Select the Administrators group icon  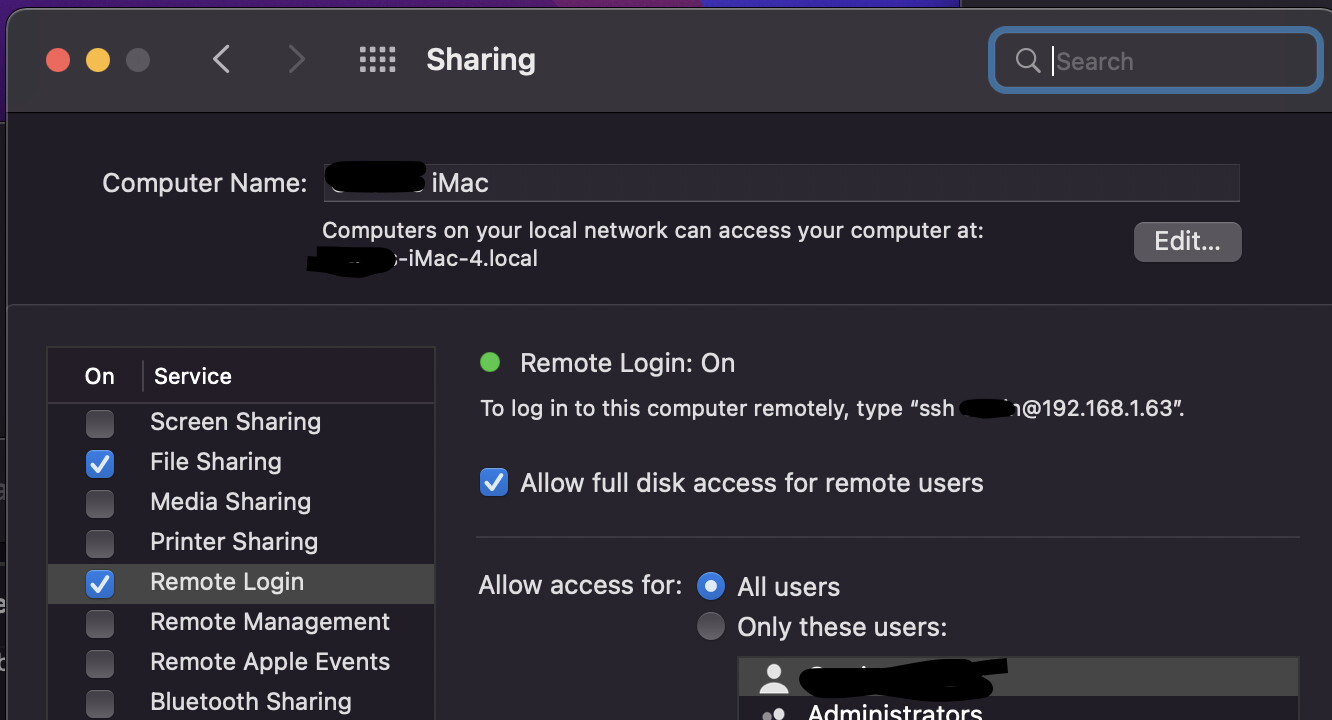point(773,713)
